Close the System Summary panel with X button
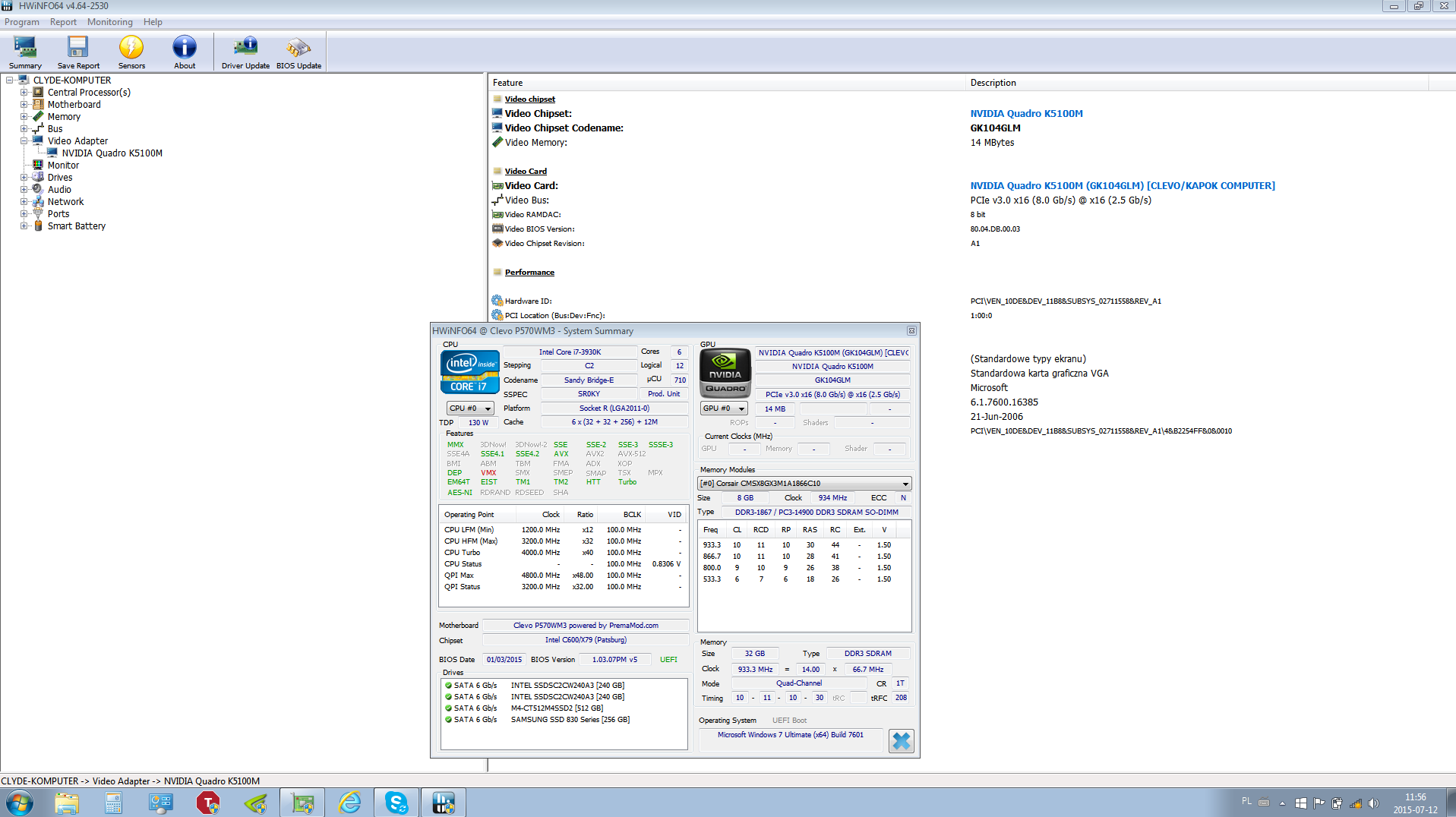The image size is (1456, 817). pyautogui.click(x=901, y=740)
